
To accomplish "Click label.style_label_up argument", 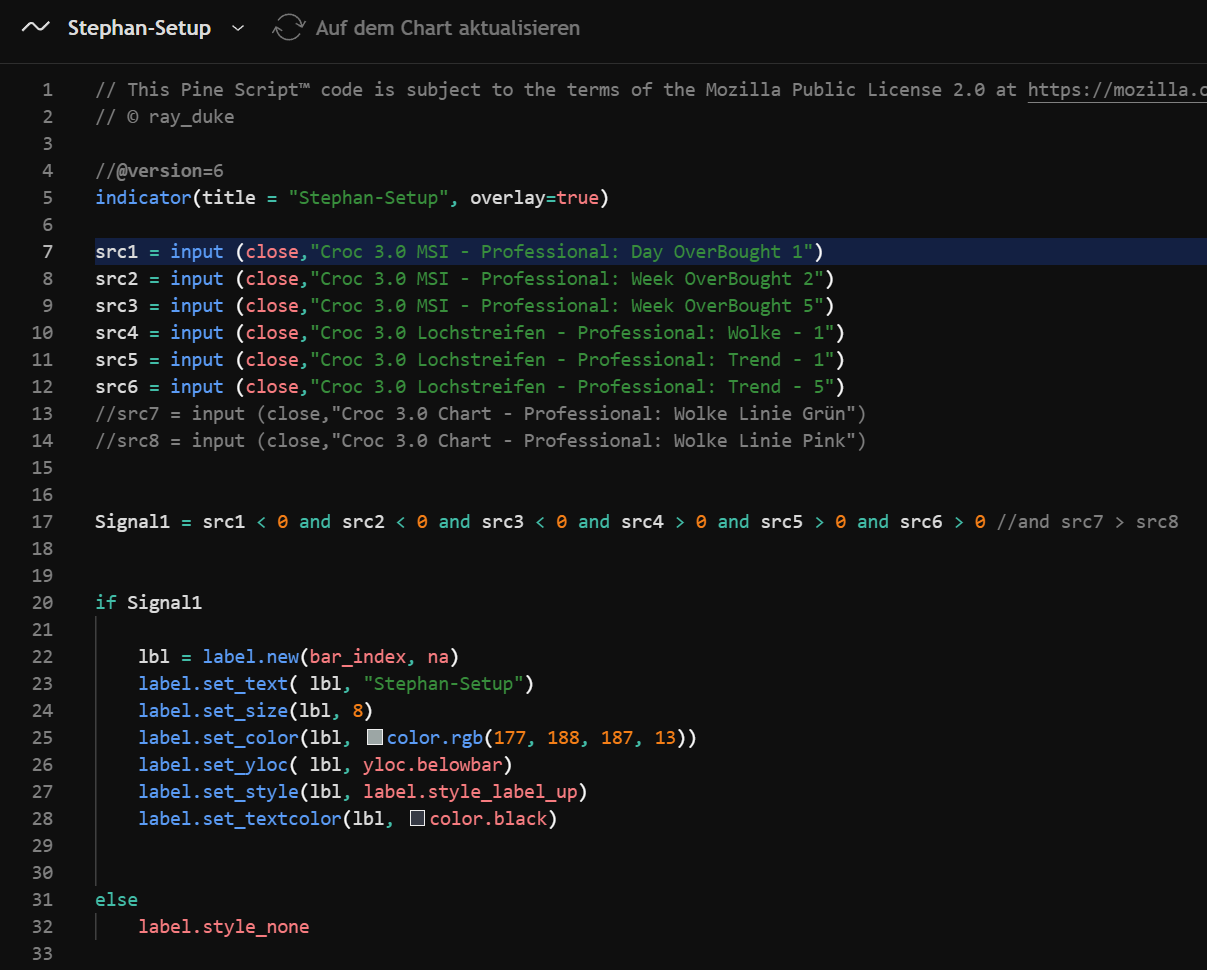I will pos(474,792).
